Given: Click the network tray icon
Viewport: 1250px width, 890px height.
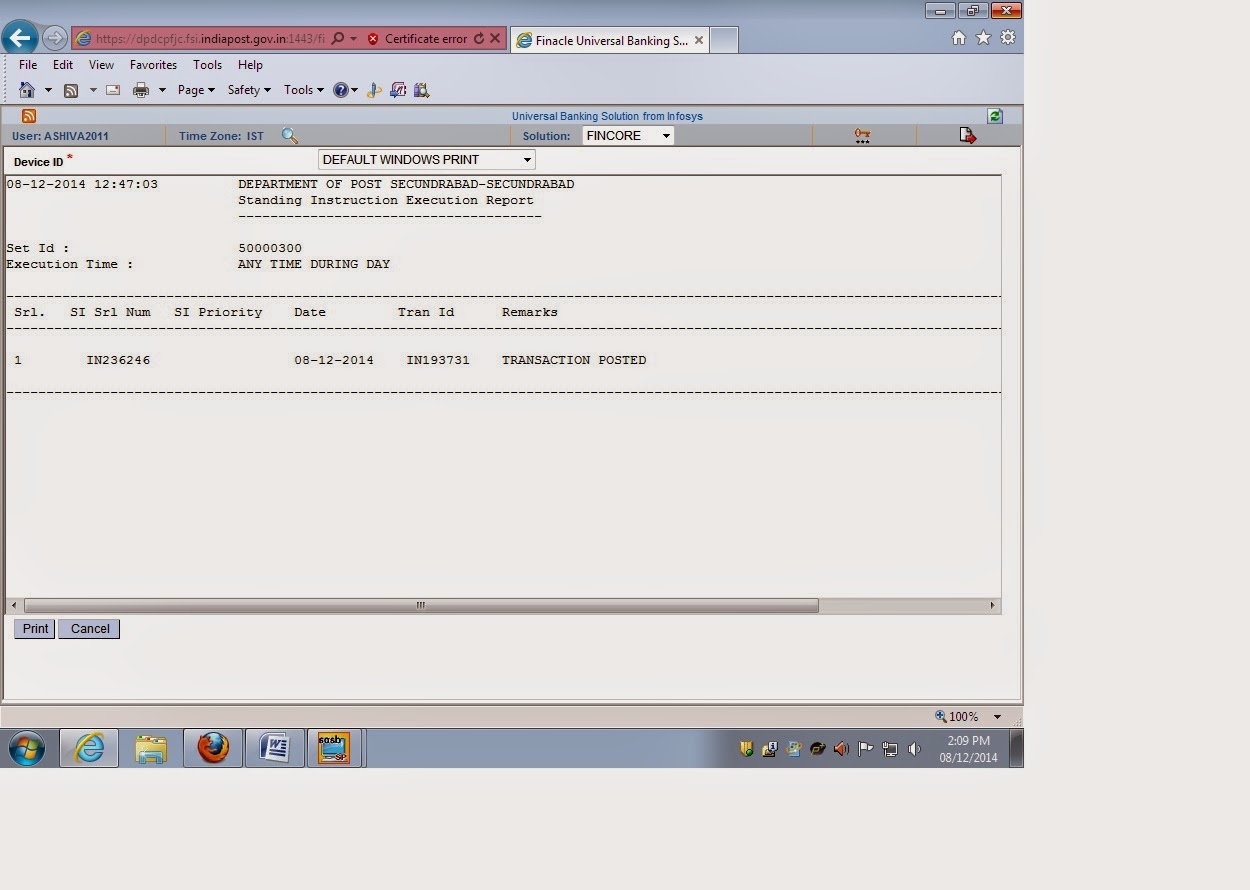Looking at the screenshot, I should 890,748.
